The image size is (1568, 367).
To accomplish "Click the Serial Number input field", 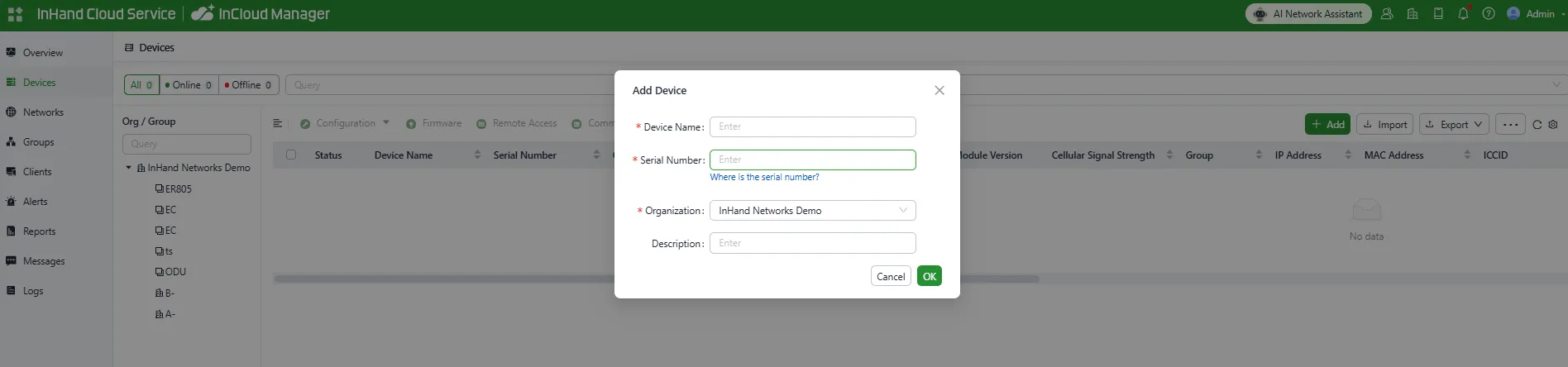I will click(813, 160).
